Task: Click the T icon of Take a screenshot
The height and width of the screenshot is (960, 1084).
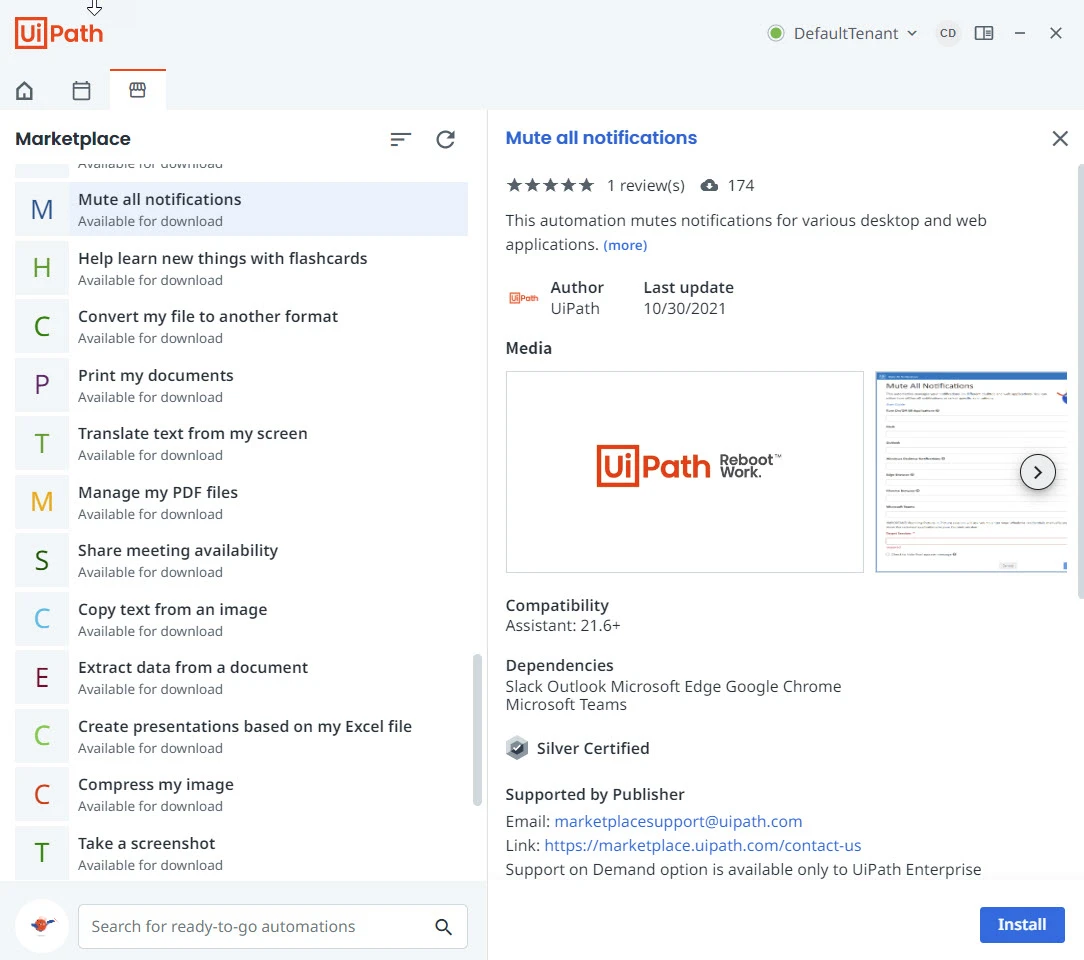Action: pyautogui.click(x=42, y=853)
